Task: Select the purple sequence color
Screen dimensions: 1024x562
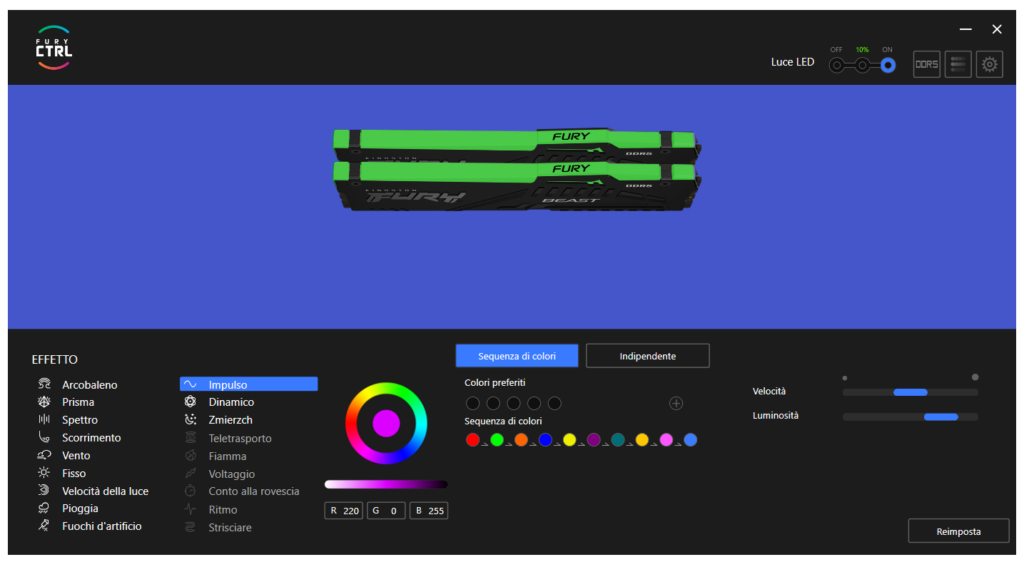Action: pyautogui.click(x=594, y=440)
